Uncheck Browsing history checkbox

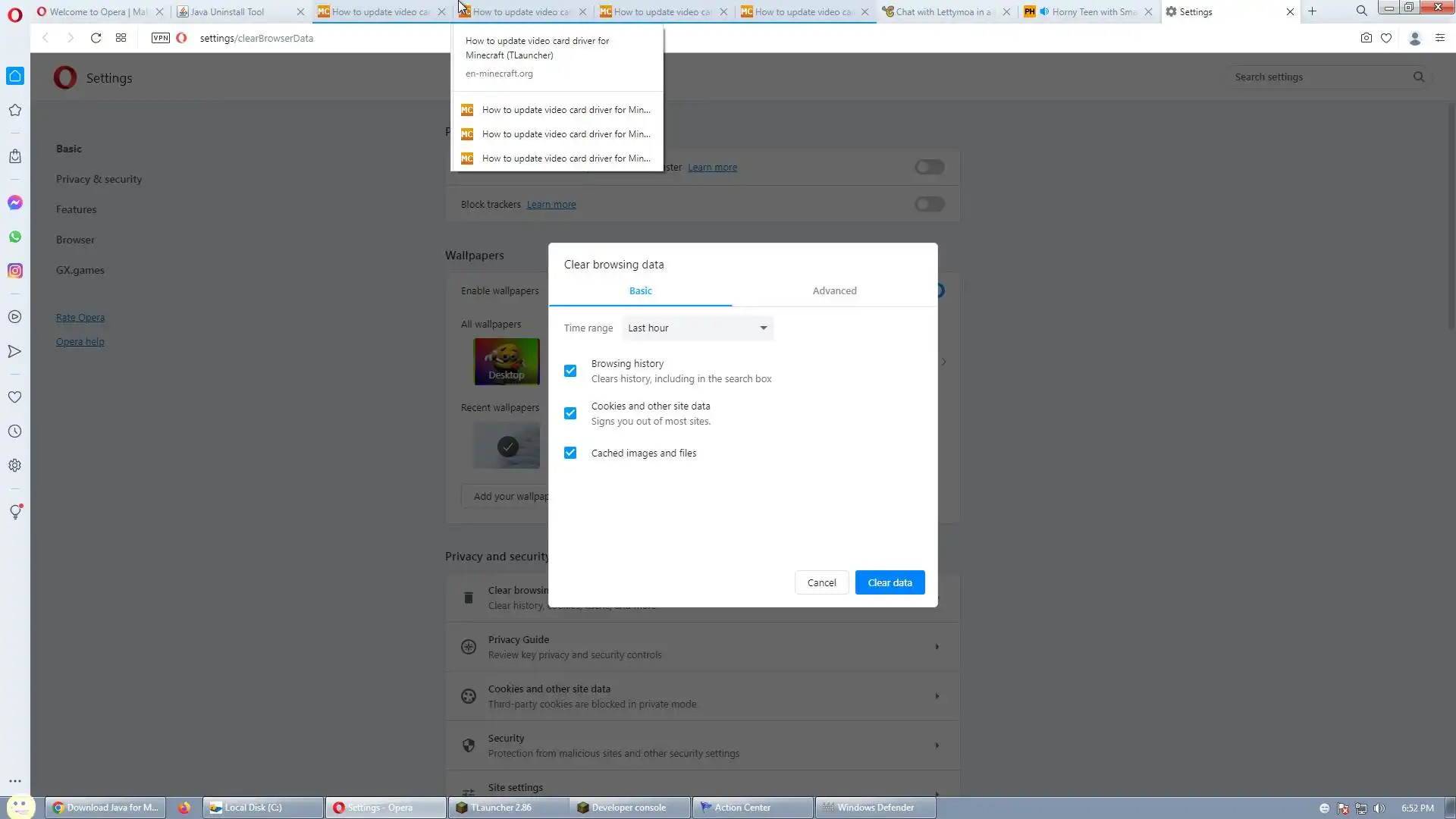(570, 371)
